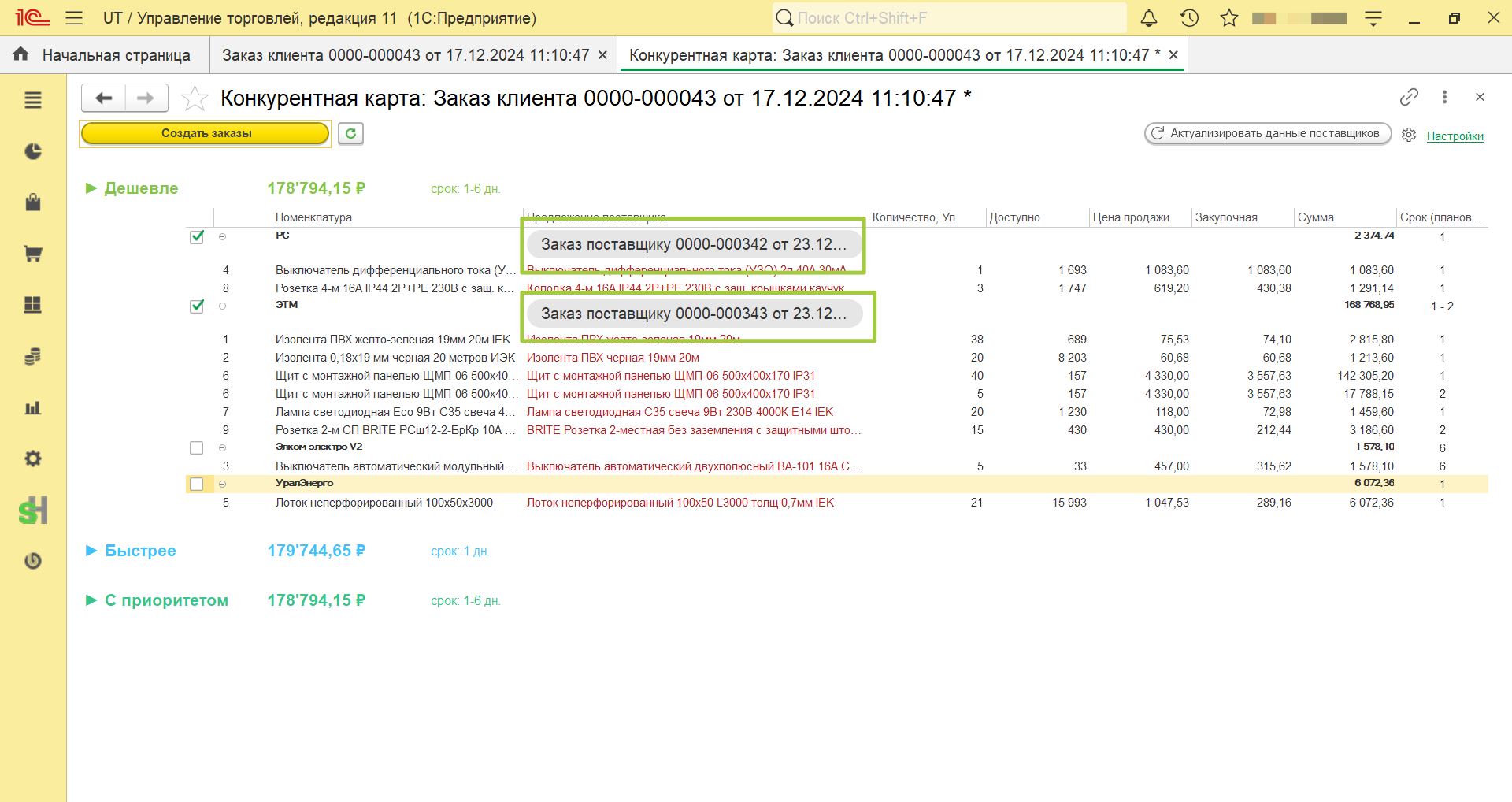
Task: Click in the Поиск Ctrl+Shift+F search field
Action: pyautogui.click(x=949, y=18)
